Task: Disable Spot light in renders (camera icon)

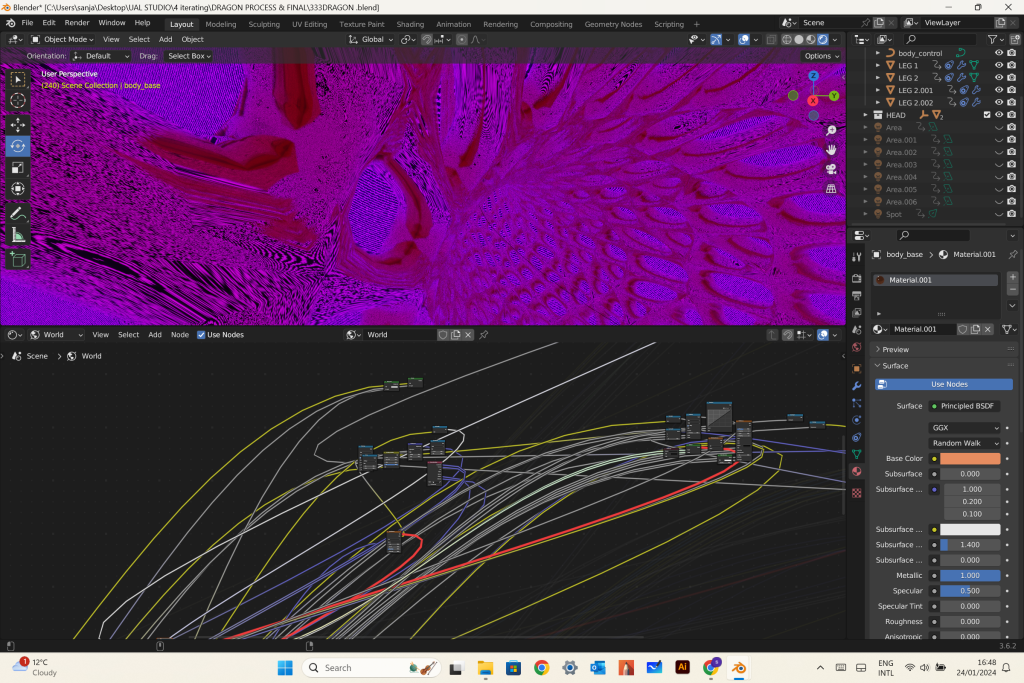Action: click(x=1012, y=214)
